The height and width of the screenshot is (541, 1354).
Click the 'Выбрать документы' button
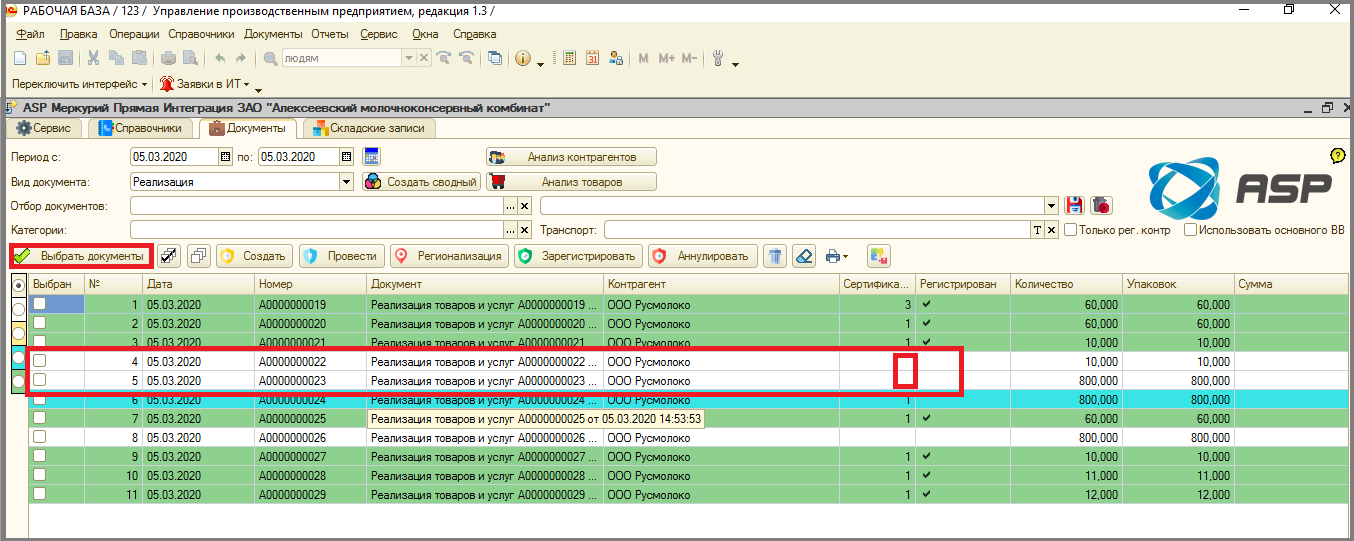tap(81, 256)
